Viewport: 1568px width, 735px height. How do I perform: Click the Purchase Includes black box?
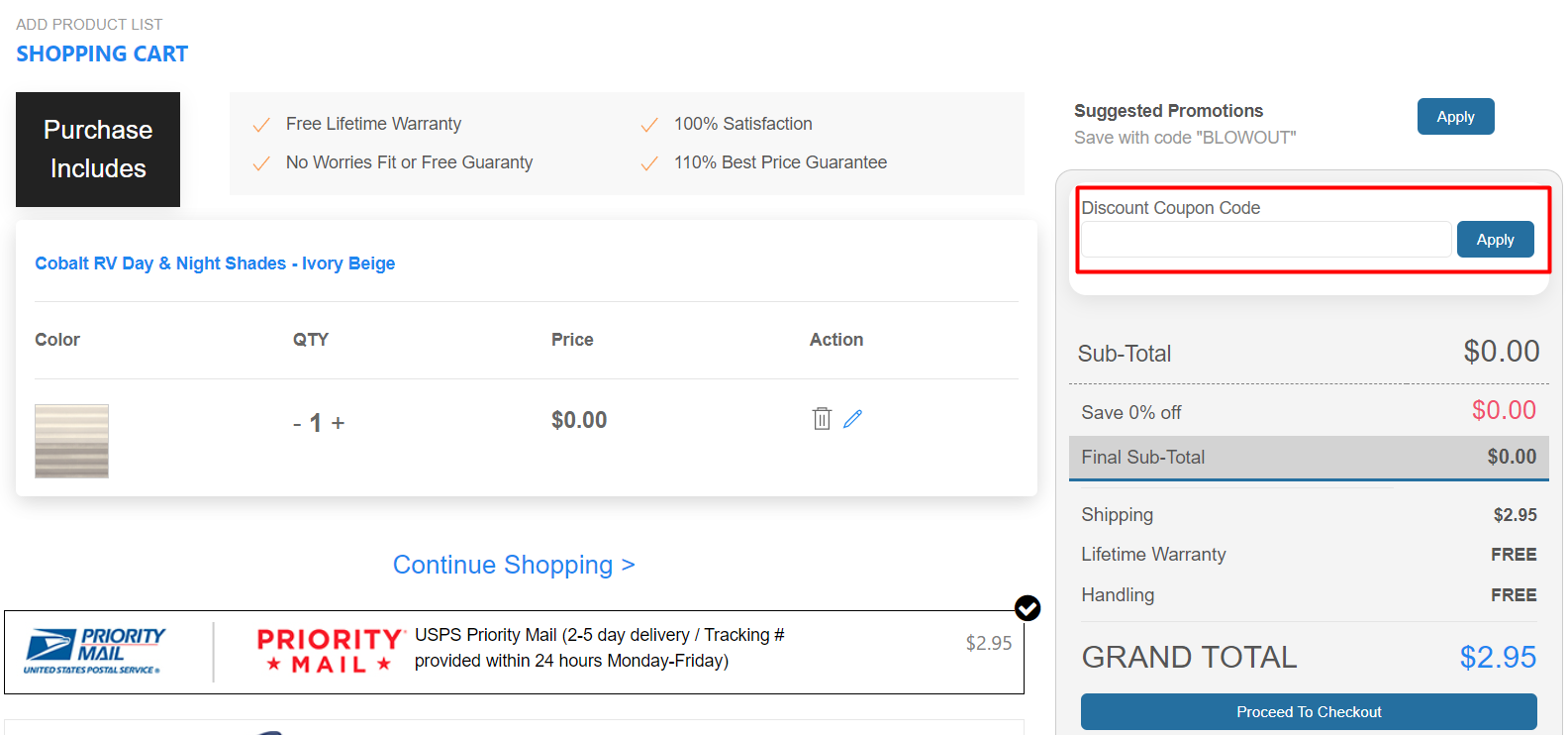point(98,150)
